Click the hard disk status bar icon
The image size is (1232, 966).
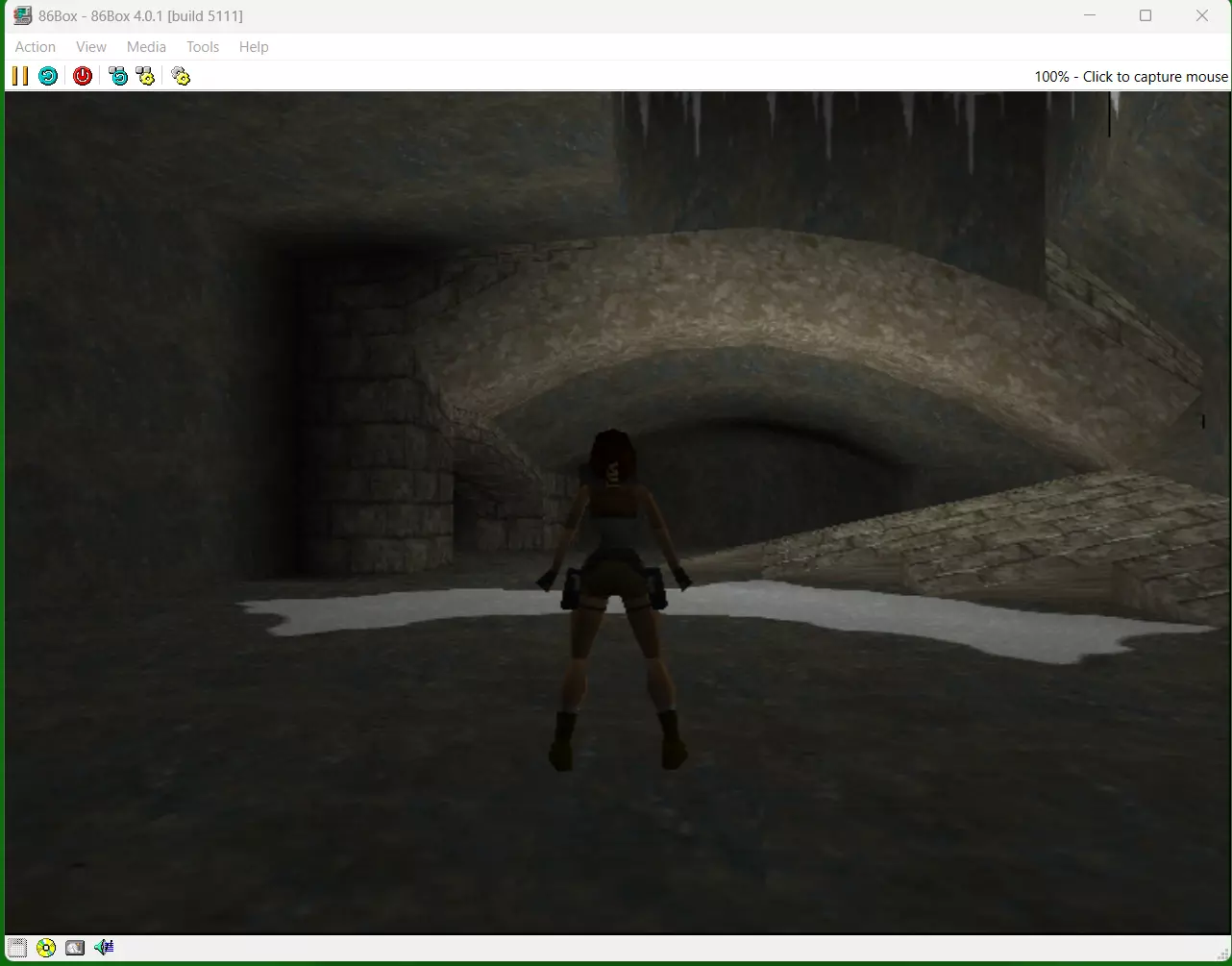click(75, 948)
